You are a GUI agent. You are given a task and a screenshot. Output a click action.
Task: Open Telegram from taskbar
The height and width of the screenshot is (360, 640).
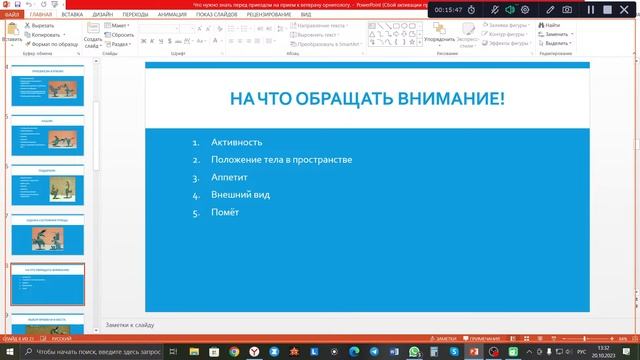374,351
